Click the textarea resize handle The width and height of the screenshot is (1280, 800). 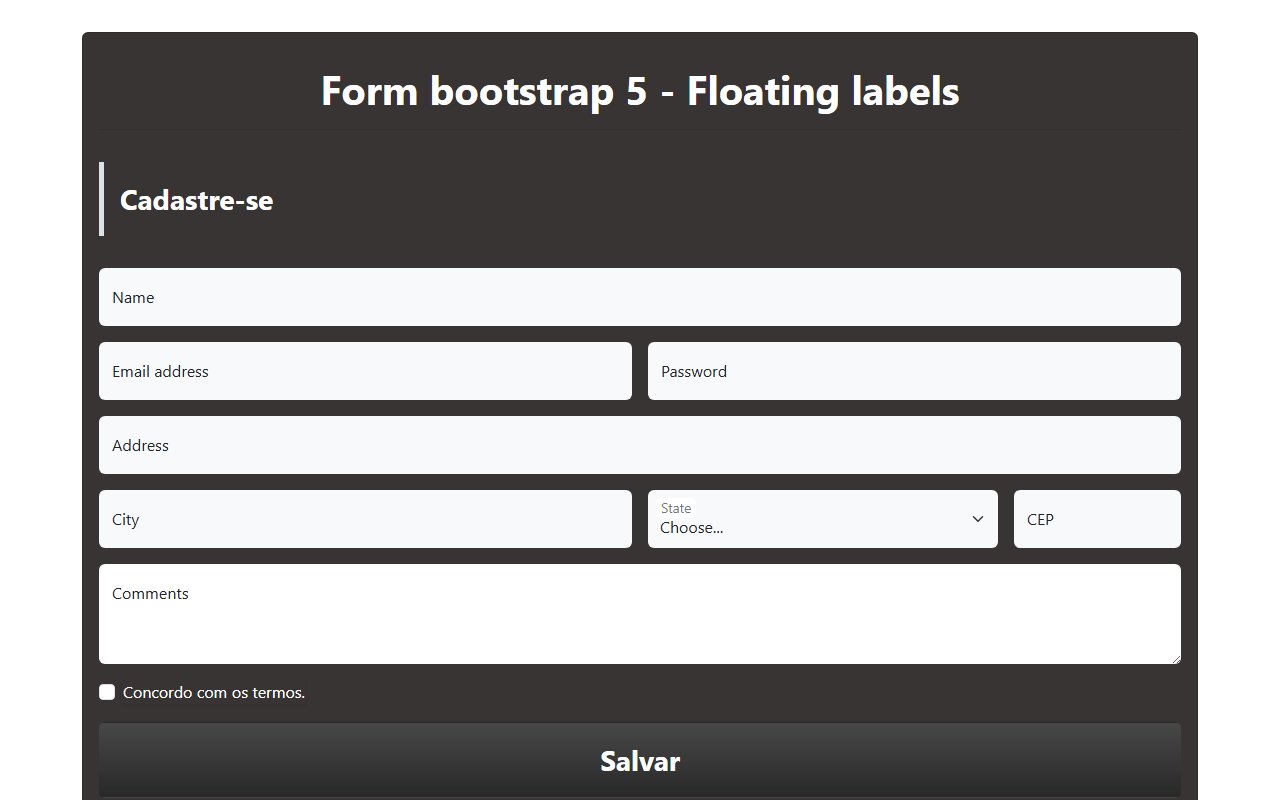coord(1177,659)
